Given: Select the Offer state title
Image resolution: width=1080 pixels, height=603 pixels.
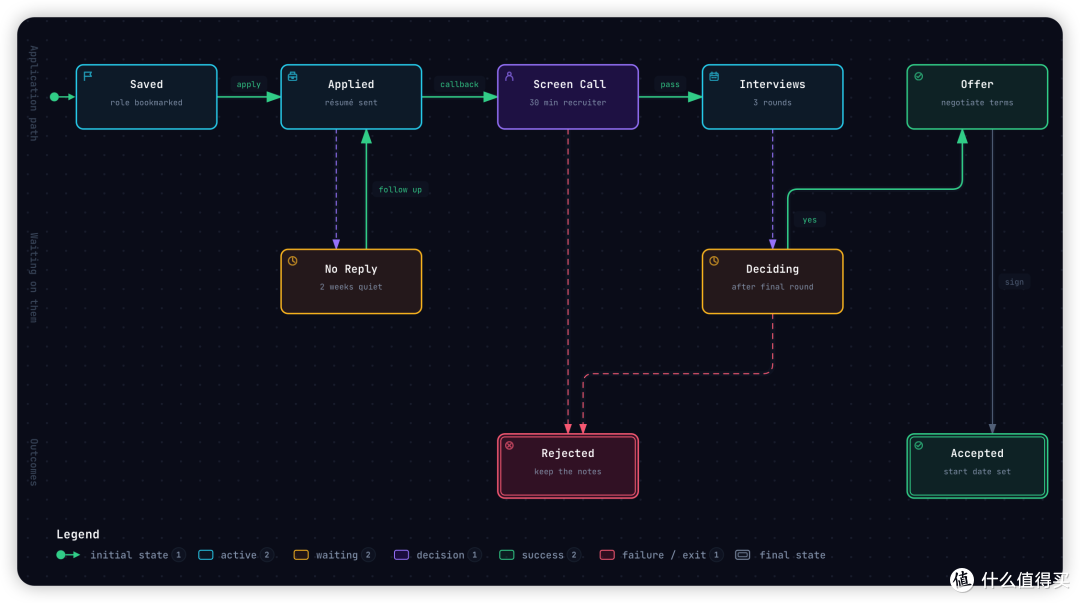Looking at the screenshot, I should click(977, 84).
